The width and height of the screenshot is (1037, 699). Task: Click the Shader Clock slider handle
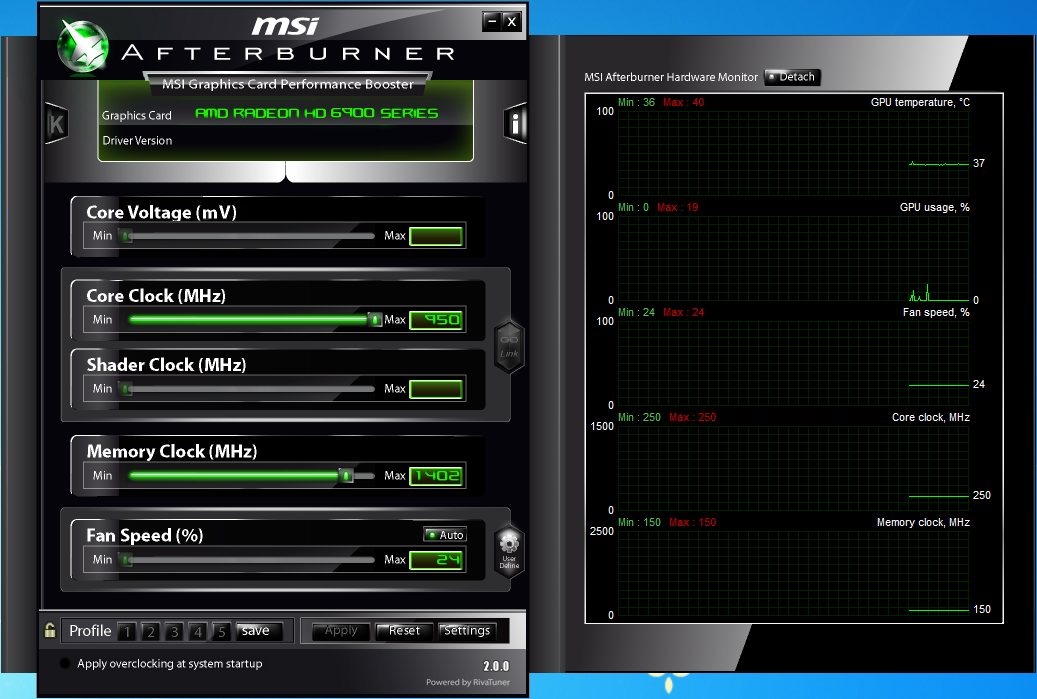pyautogui.click(x=126, y=389)
